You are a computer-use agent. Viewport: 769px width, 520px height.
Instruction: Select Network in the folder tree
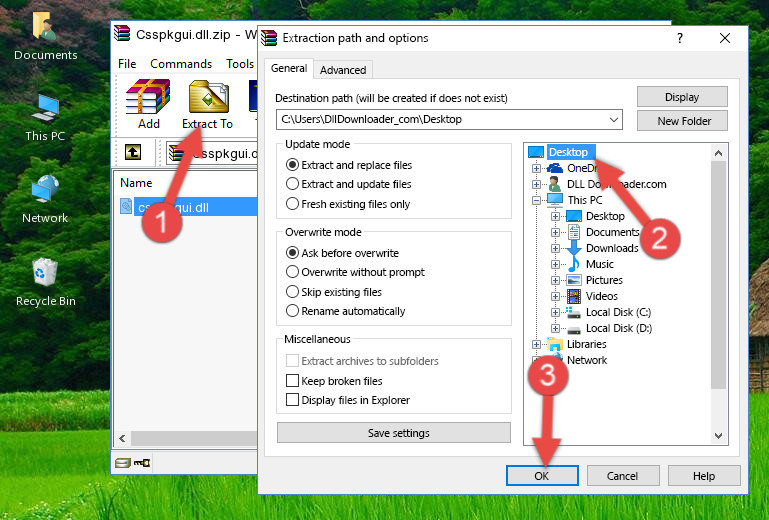pos(587,360)
